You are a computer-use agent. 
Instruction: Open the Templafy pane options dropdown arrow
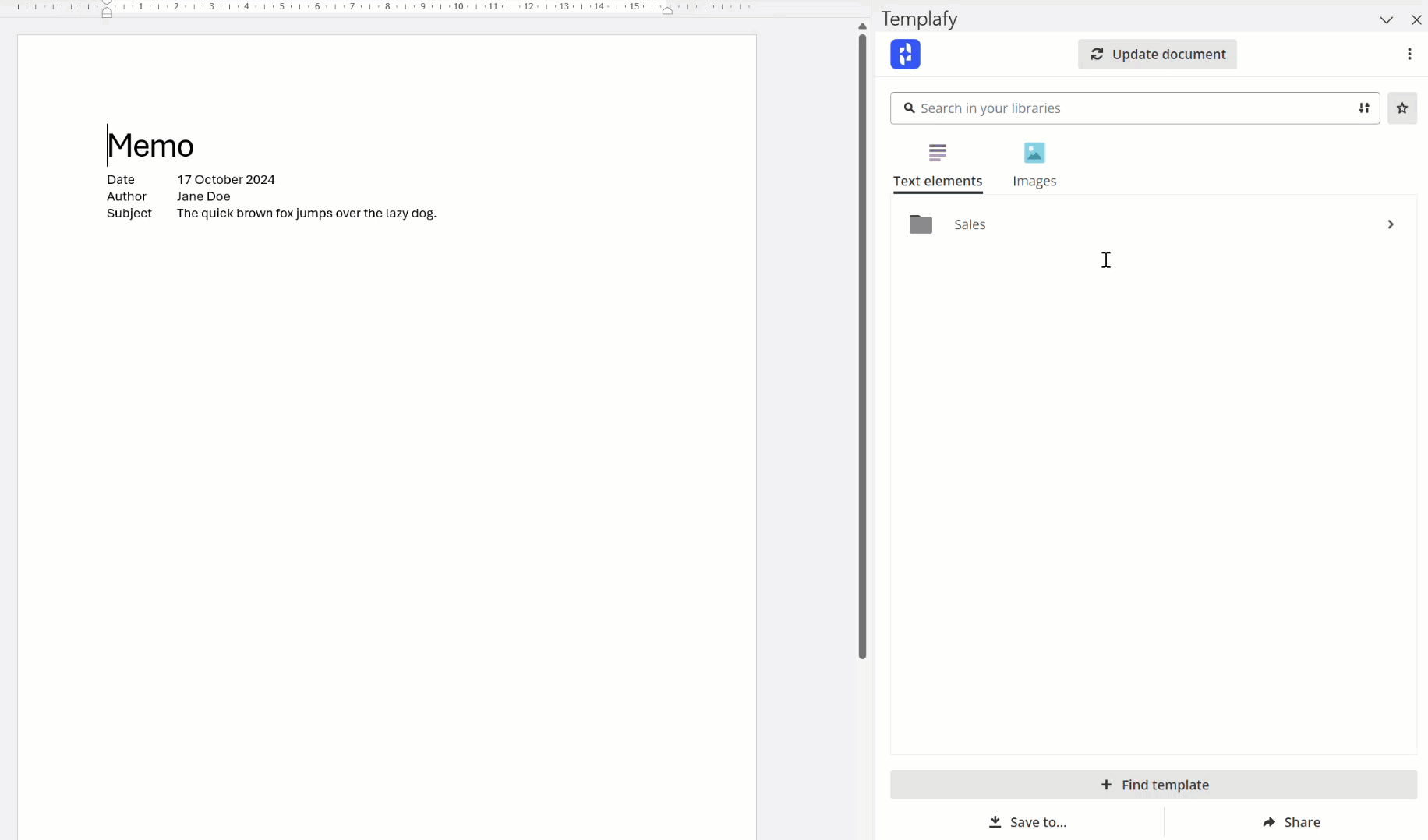(x=1386, y=20)
